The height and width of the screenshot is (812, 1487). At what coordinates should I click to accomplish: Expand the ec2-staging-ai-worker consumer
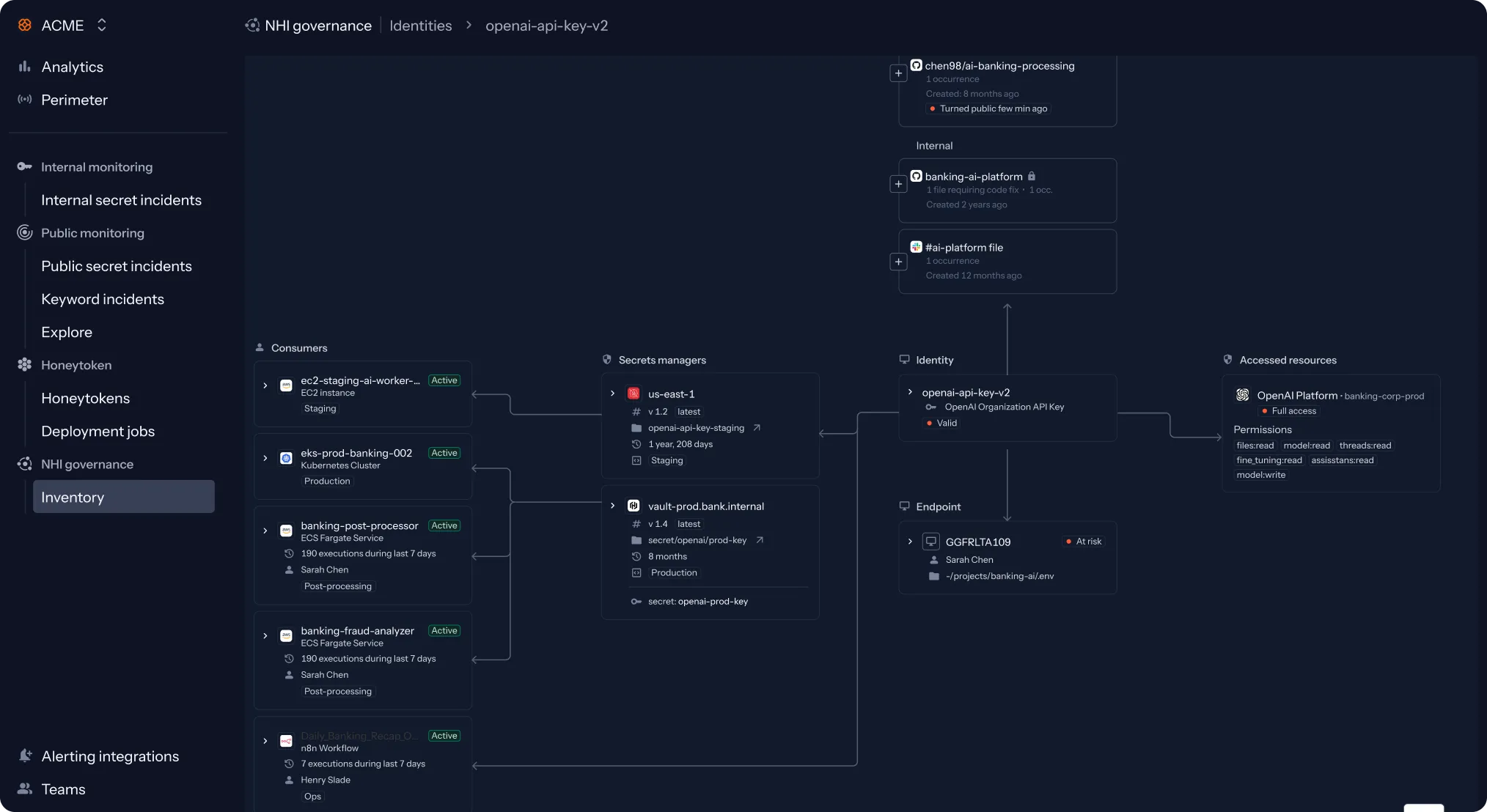pyautogui.click(x=265, y=385)
